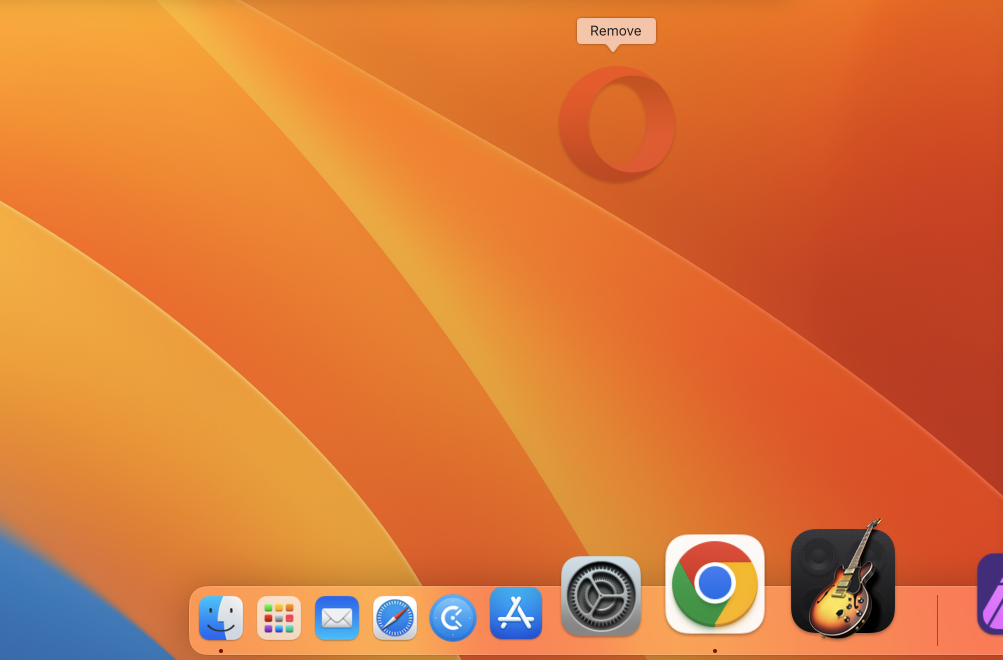Screen dimensions: 1003x660
Task: Open the Mail app in Dock
Action: tap(337, 618)
